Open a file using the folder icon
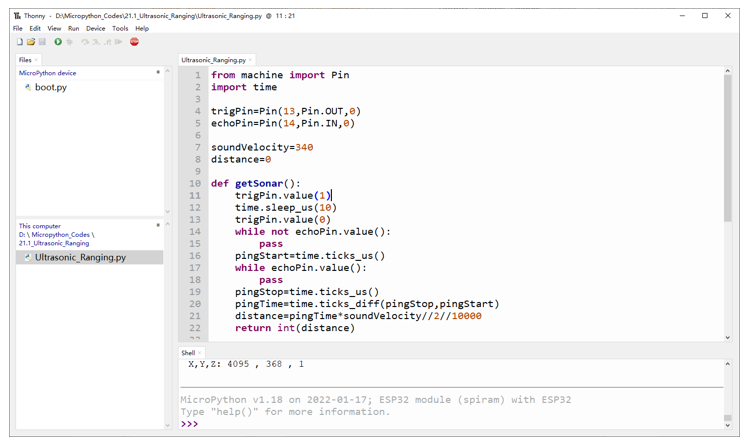 (31, 42)
